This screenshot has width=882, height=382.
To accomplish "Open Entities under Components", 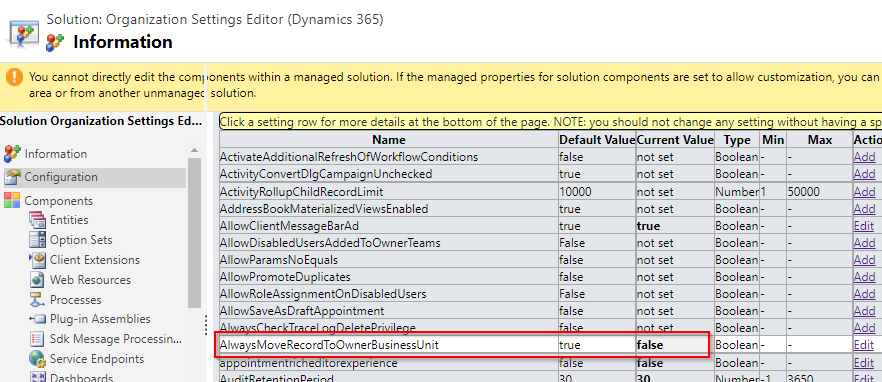I will tap(69, 219).
